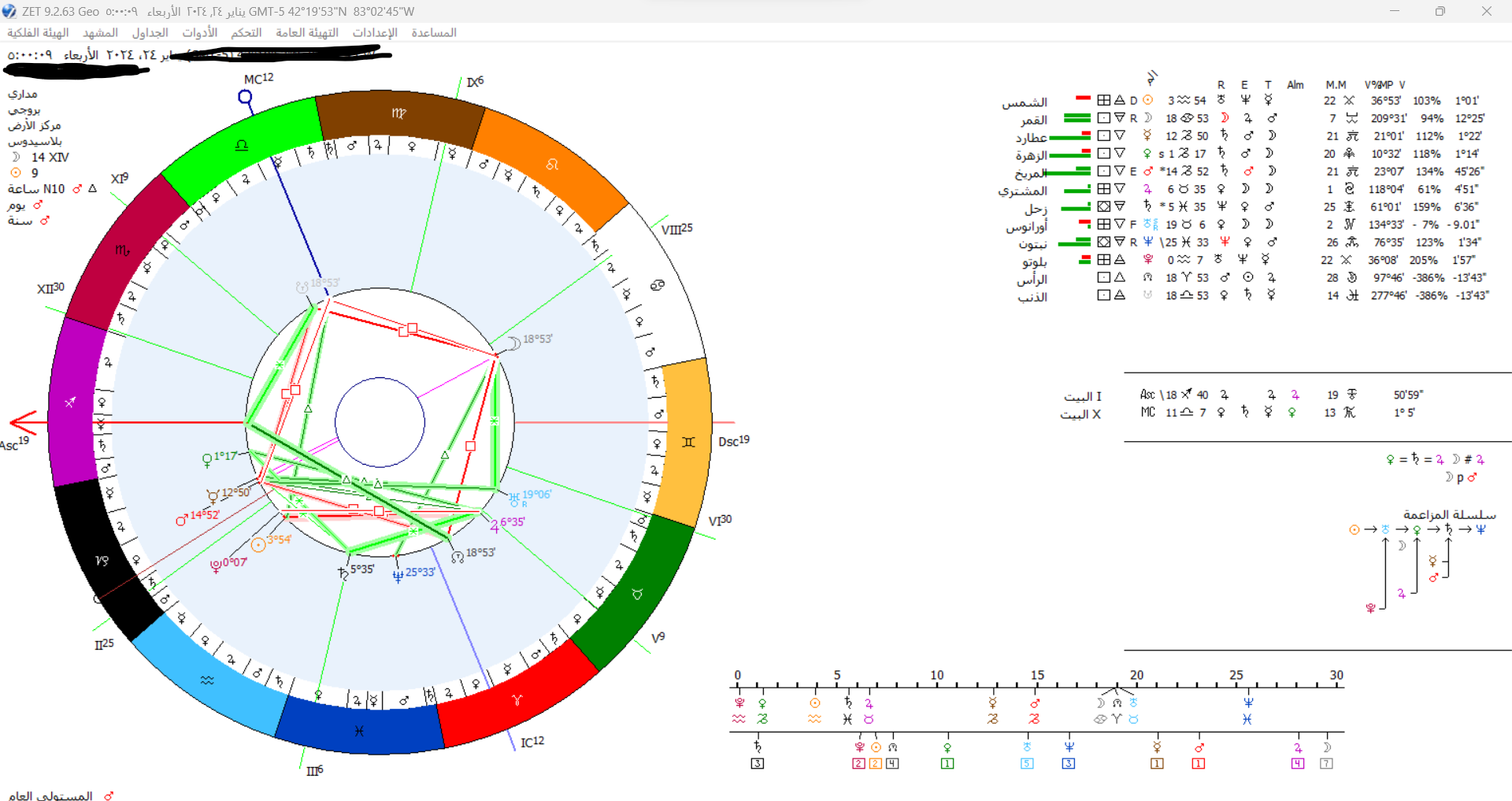1512x801 pixels.
Task: Open the المساعدة menu
Action: 433,32
